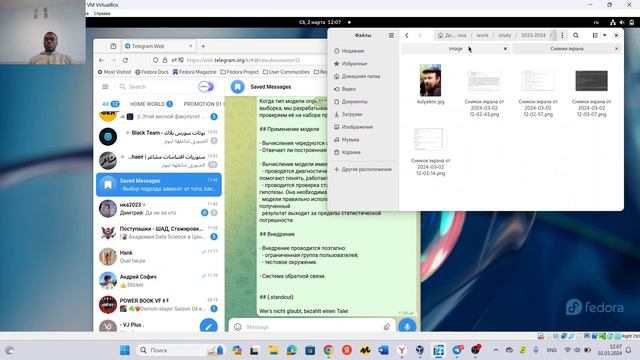Open Microsoft Word from the taskbar
Viewport: 640px width, 360px height.
[x=383, y=350]
